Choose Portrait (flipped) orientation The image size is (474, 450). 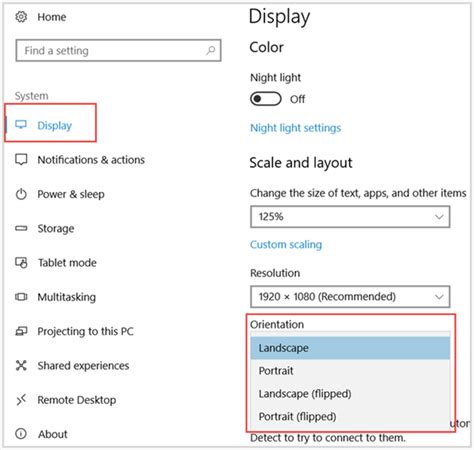(350, 416)
